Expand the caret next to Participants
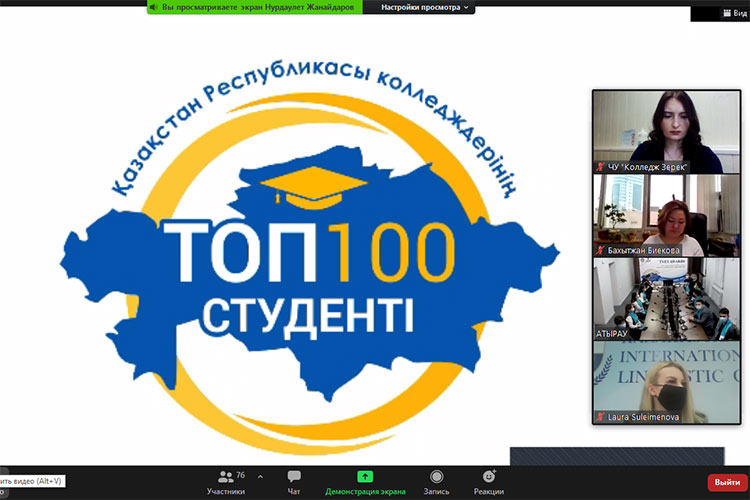 (x=261, y=477)
